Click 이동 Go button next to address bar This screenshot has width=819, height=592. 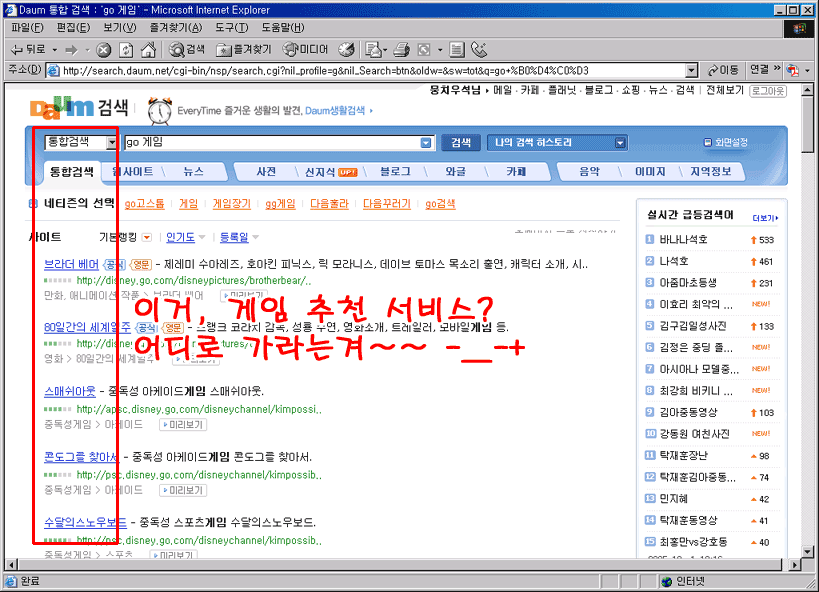coord(723,70)
